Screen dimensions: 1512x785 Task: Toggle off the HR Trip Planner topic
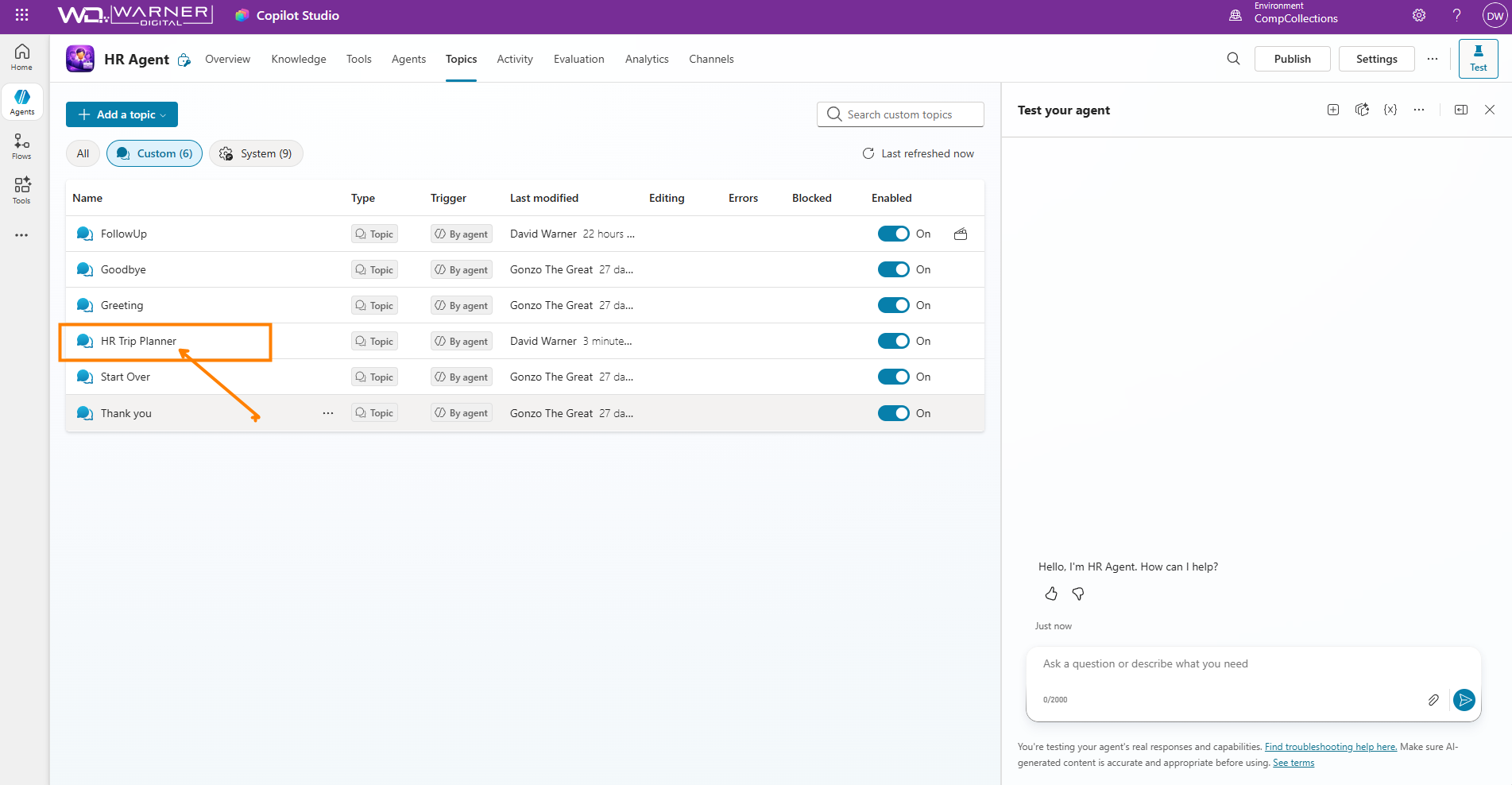893,341
